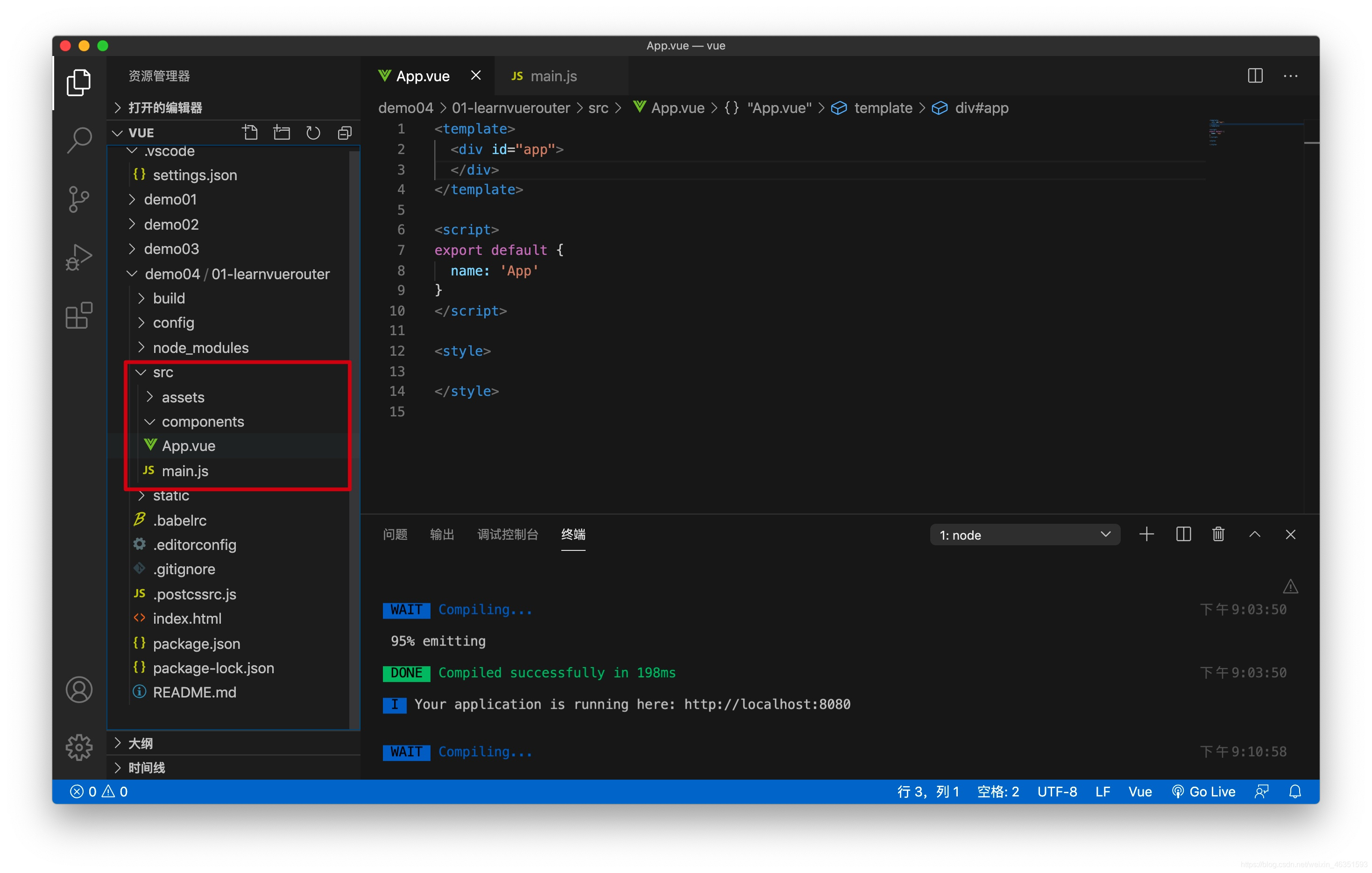Viewport: 1372px width, 873px height.
Task: Expand the components folder in src
Action: coord(202,421)
